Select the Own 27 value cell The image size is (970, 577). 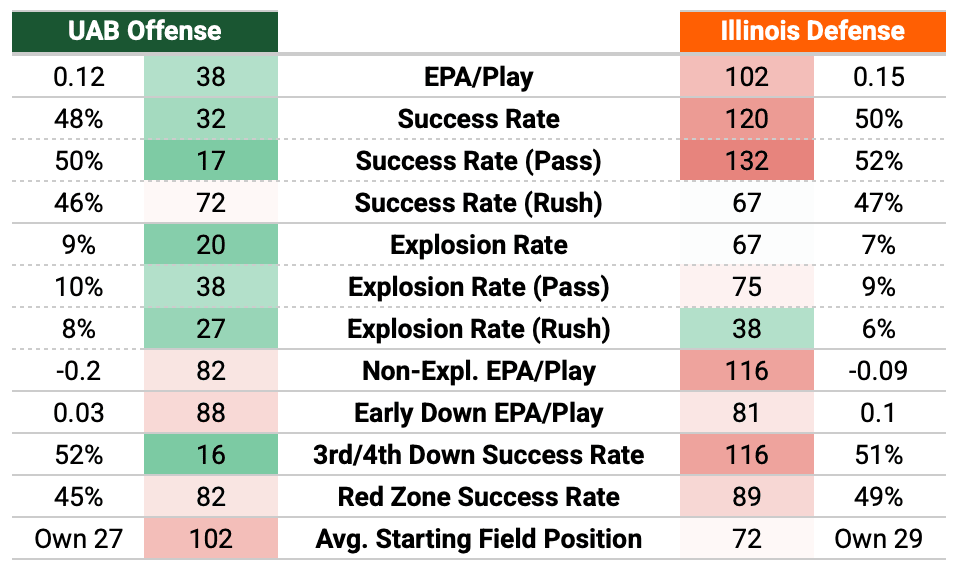[x=79, y=539]
